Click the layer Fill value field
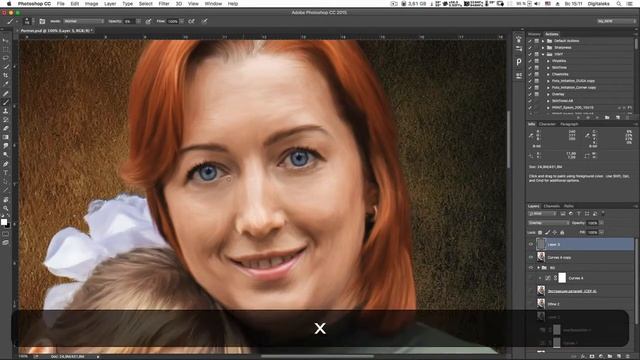Image resolution: width=640 pixels, height=360 pixels. [592, 232]
